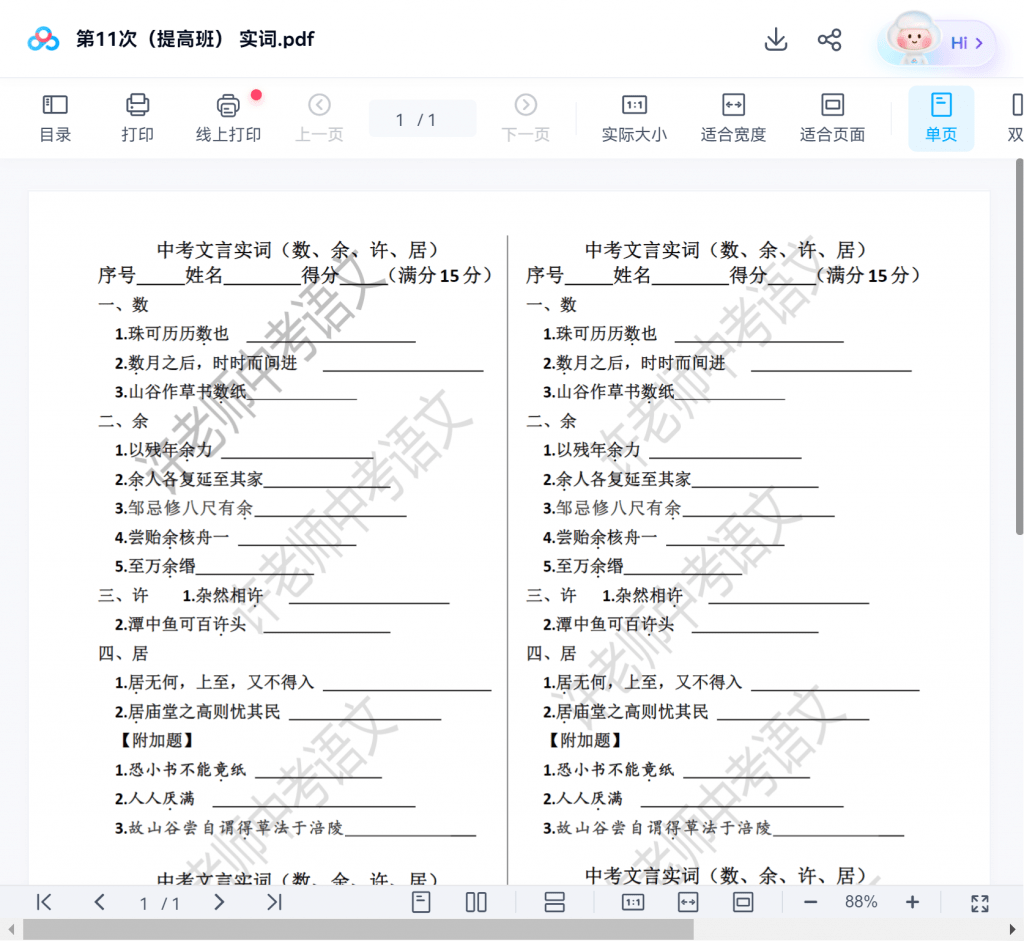Open the share icon
This screenshot has width=1024, height=941.
click(x=829, y=40)
